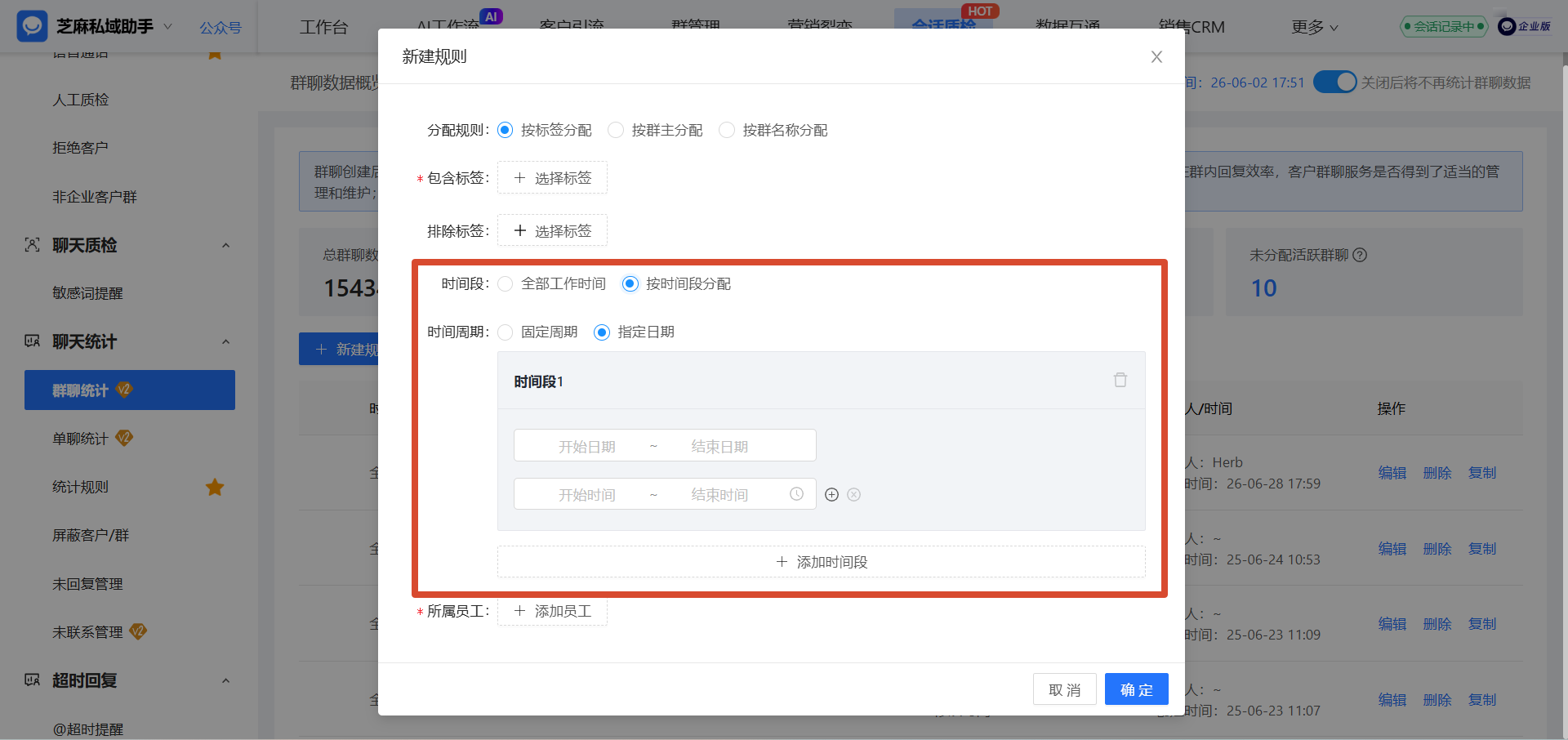Viewport: 1568px width, 740px height.
Task: Open 非企业客户群 in sidebar
Action: point(95,197)
